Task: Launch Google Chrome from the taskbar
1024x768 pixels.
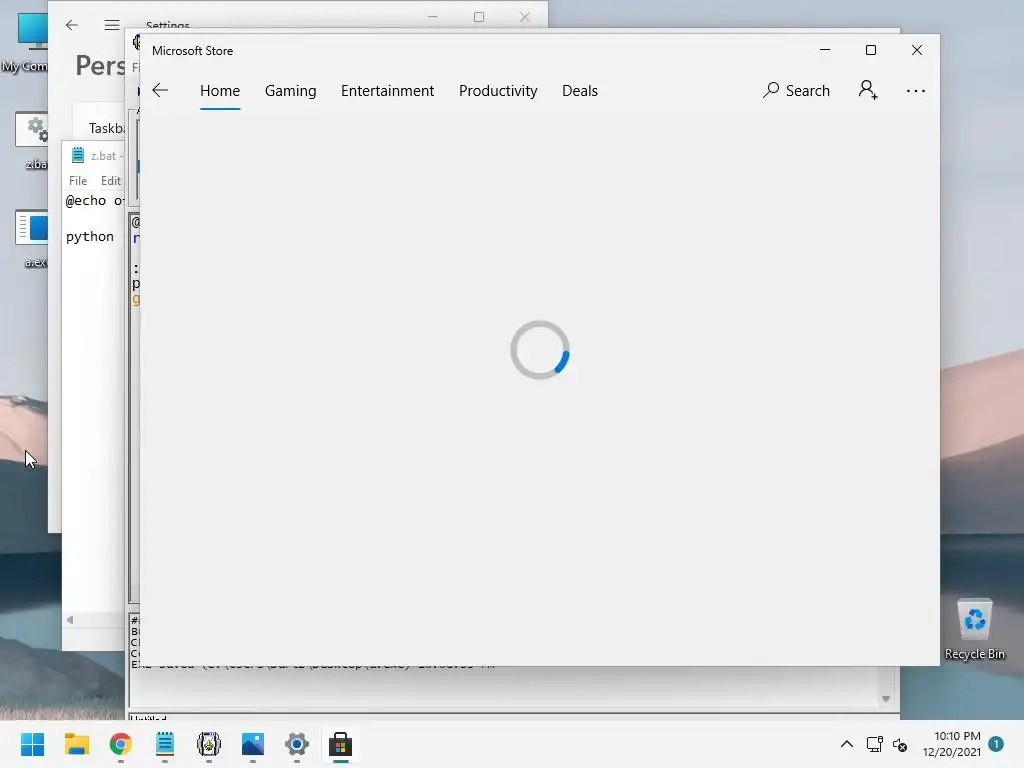Action: coord(121,744)
